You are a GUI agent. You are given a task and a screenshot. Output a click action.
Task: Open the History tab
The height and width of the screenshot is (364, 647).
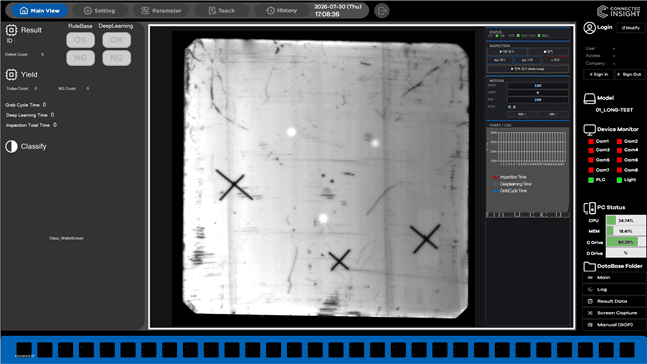point(282,11)
